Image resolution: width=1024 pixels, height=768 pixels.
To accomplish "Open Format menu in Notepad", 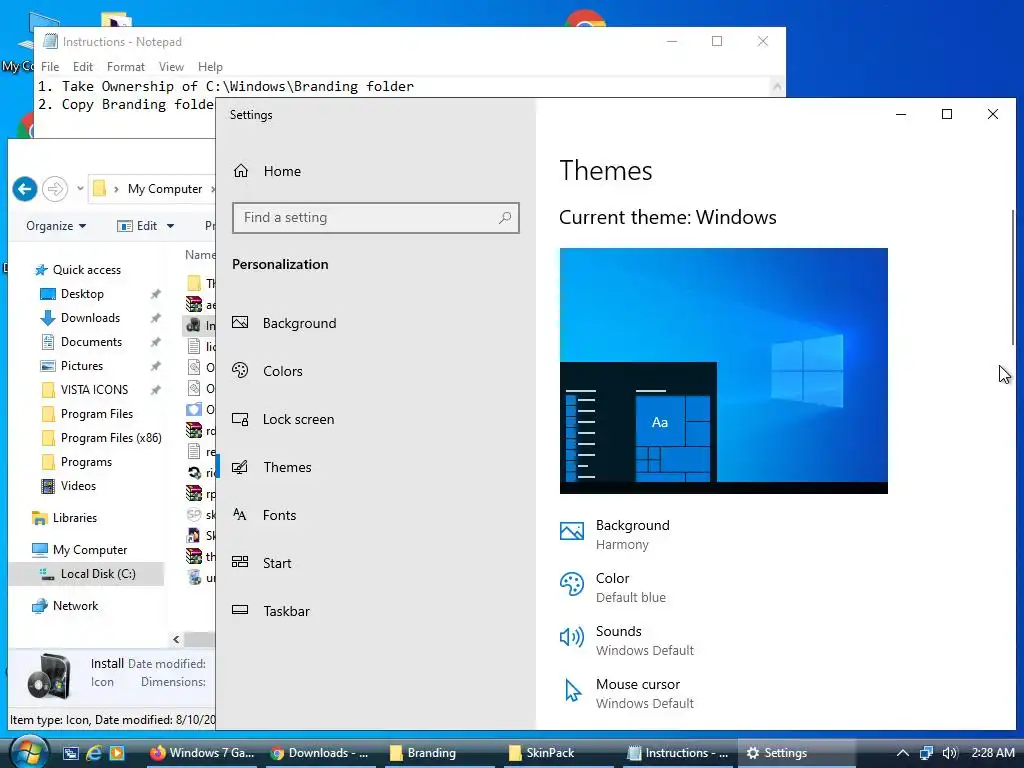I will 125,67.
